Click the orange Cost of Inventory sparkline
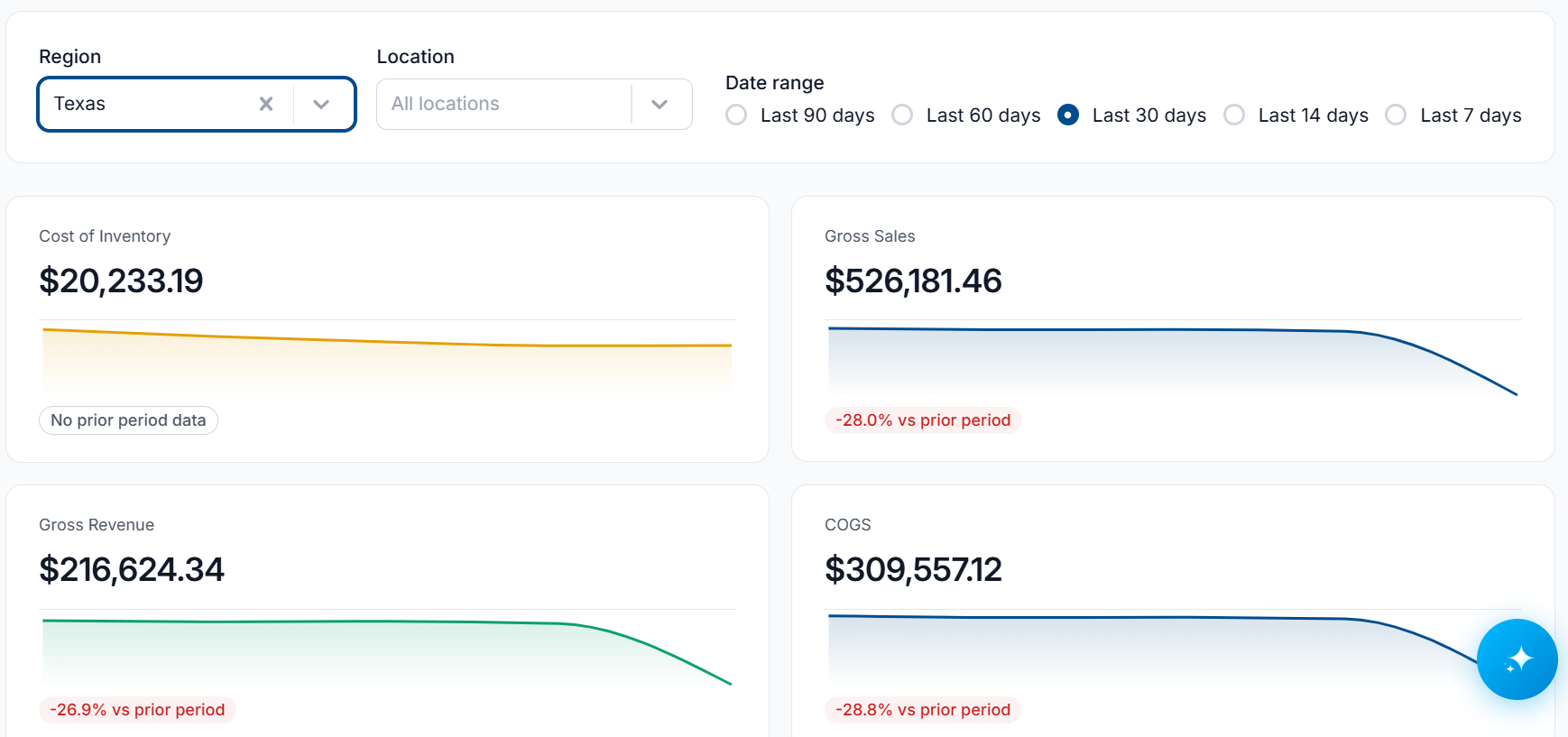Viewport: 1568px width, 737px height. (387, 358)
